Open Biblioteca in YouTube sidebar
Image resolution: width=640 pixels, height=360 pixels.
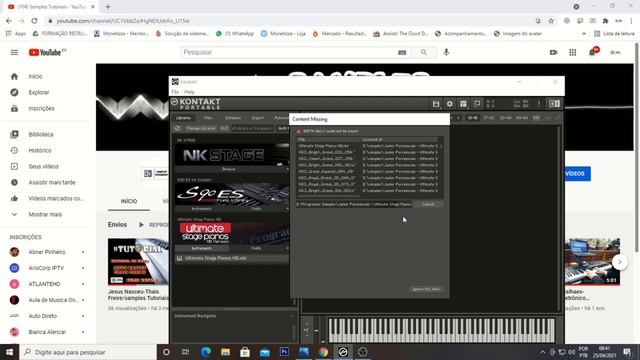41,134
